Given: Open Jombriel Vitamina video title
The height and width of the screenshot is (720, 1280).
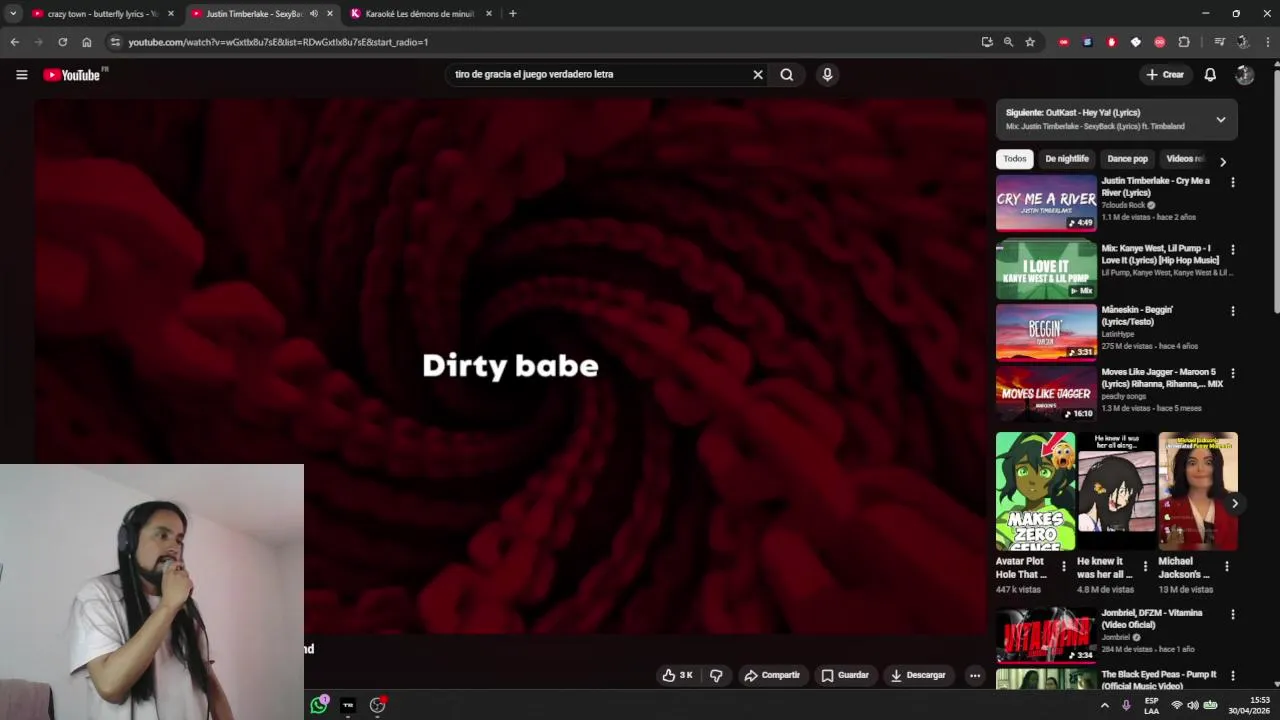Looking at the screenshot, I should 1152,619.
